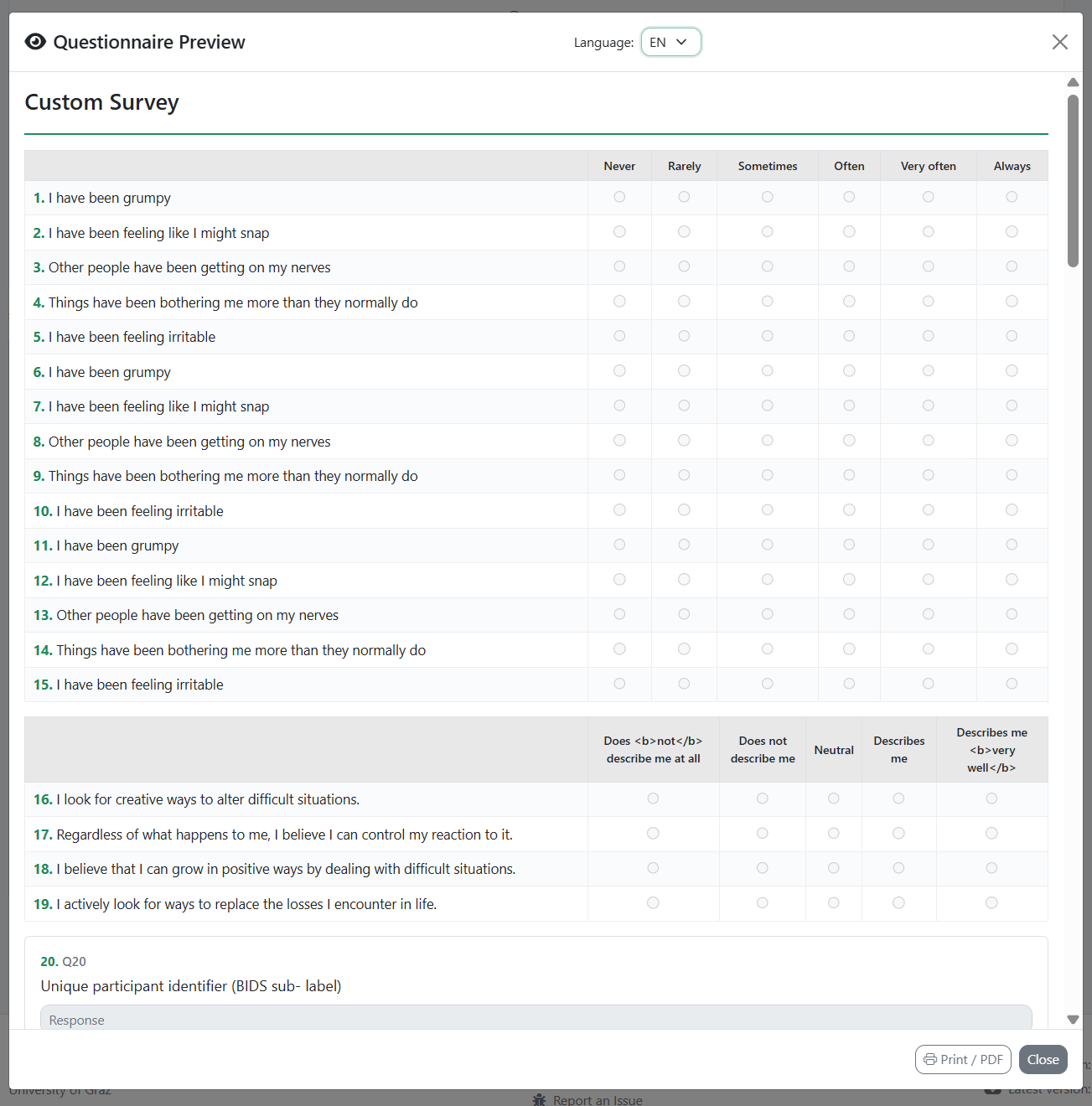Select Very often for question 5 irritable
The width and height of the screenshot is (1092, 1106).
(x=928, y=336)
